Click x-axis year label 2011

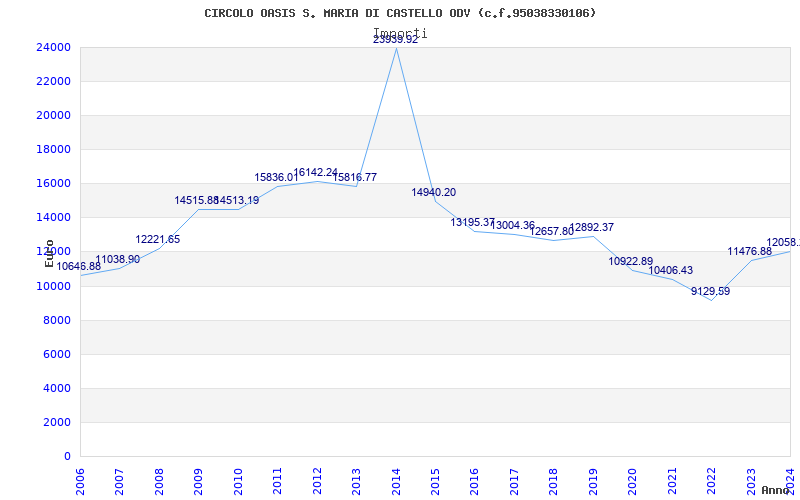click(277, 481)
